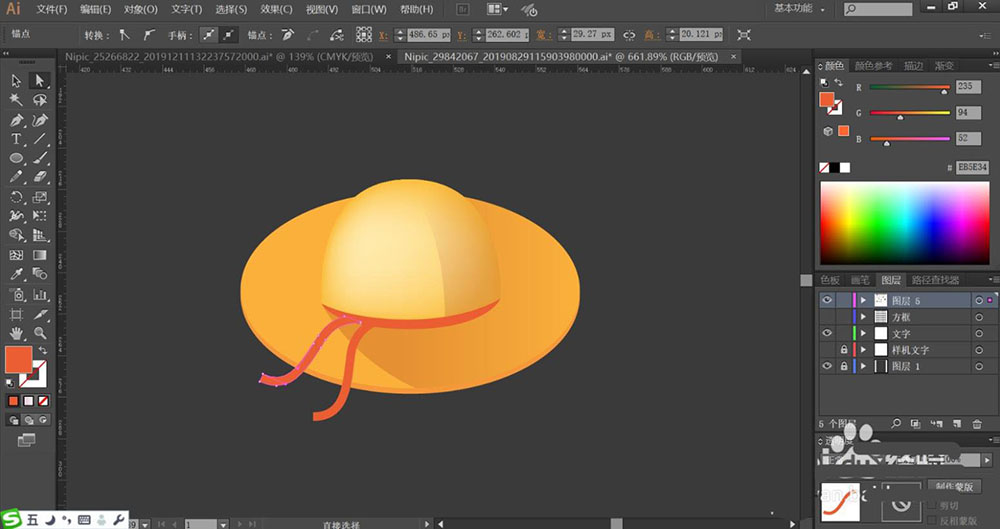
Task: Click the delete layer trash icon
Action: (x=977, y=424)
